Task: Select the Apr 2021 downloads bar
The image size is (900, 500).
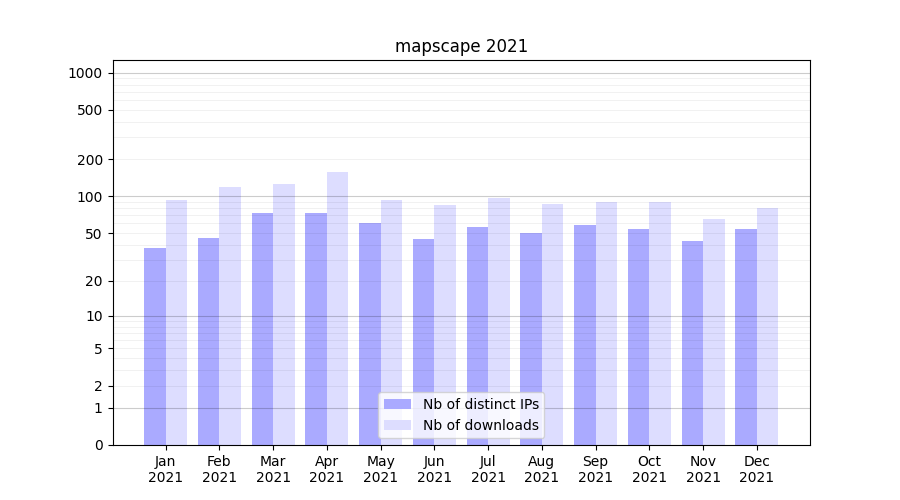Action: point(338,308)
